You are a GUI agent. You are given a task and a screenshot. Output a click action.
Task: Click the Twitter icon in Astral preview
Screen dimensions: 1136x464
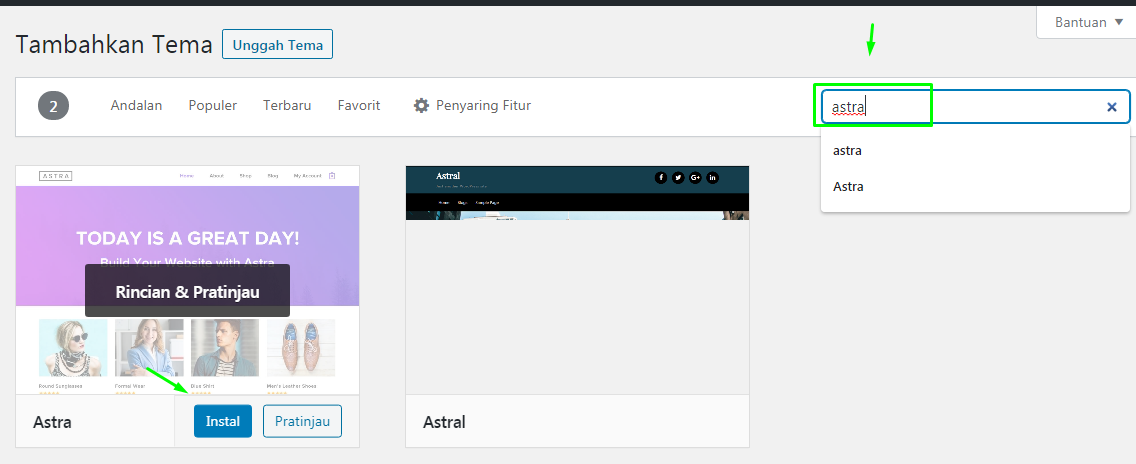tap(678, 178)
